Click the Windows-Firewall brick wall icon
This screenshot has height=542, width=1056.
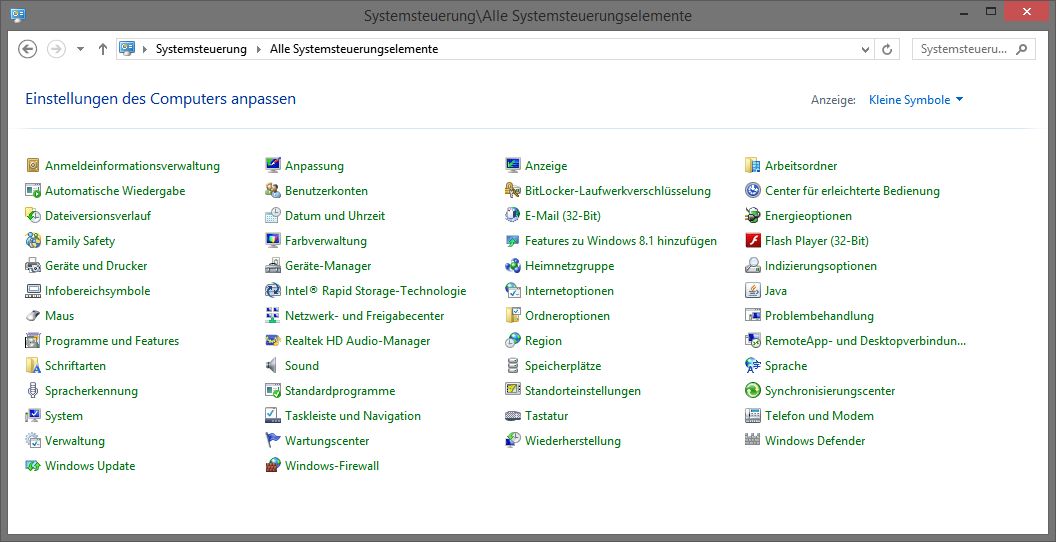[273, 466]
